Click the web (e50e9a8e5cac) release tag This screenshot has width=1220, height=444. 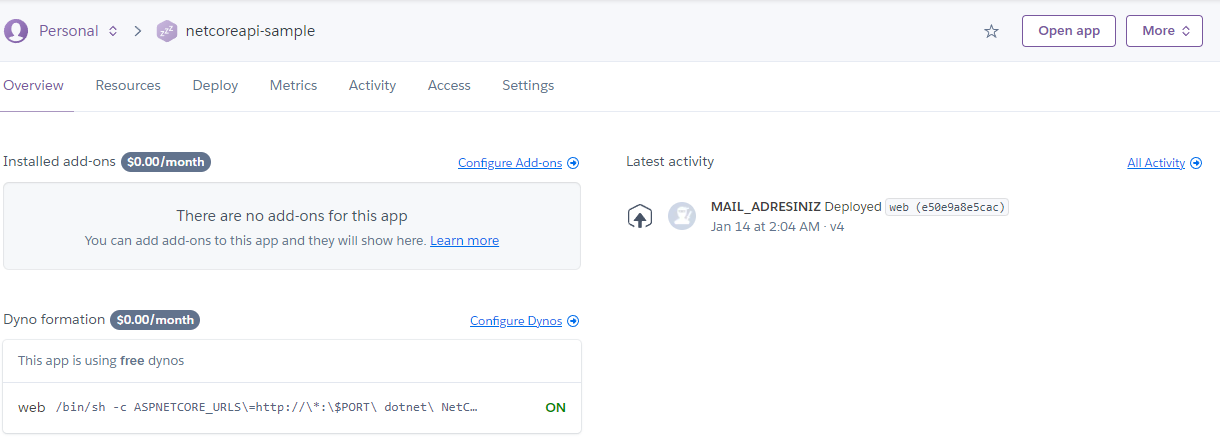(947, 207)
